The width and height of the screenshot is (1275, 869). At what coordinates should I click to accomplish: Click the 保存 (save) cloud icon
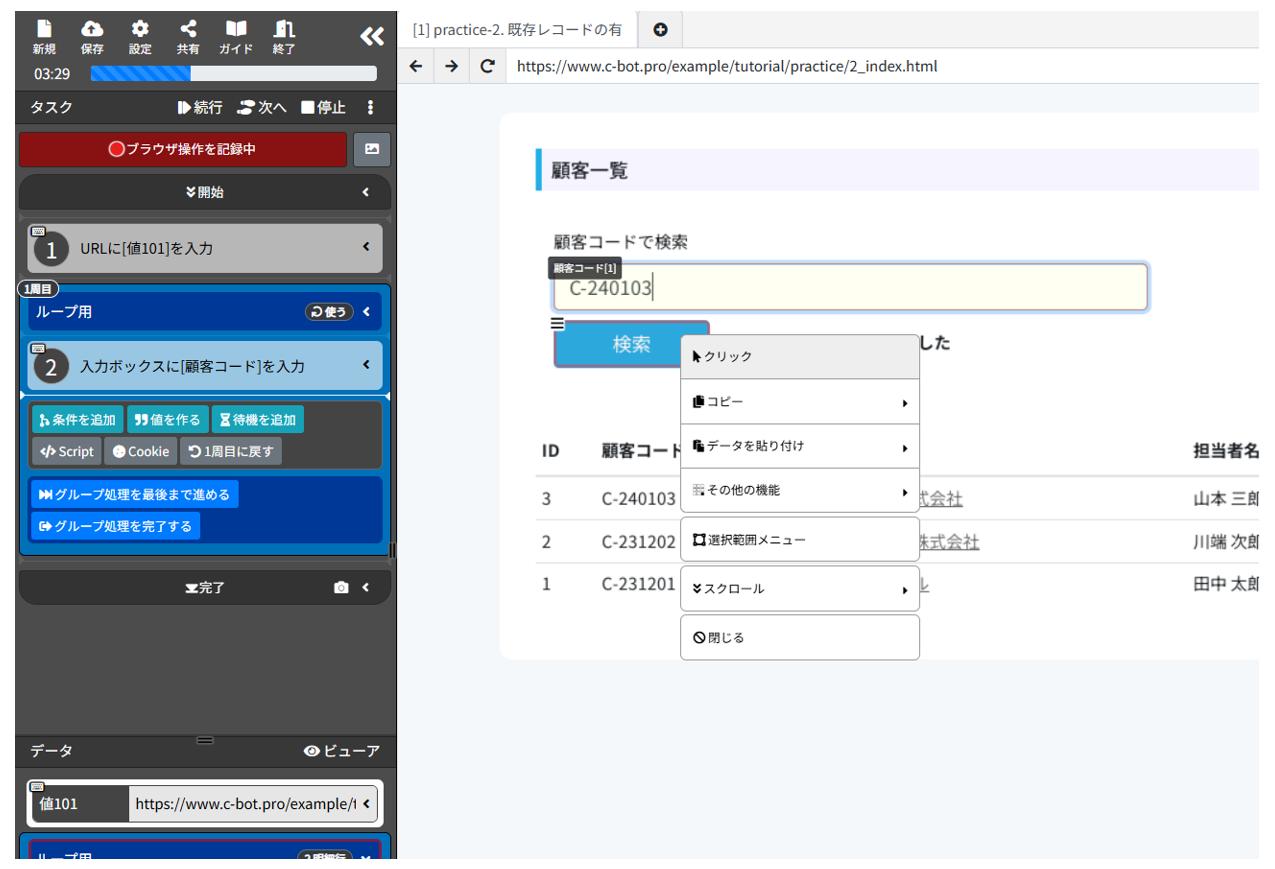pos(92,36)
